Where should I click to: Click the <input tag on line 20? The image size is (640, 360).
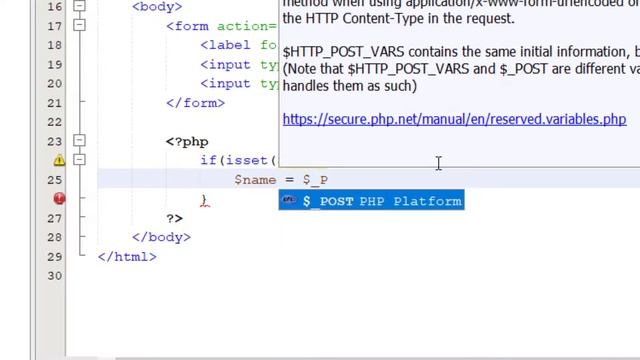tap(225, 83)
